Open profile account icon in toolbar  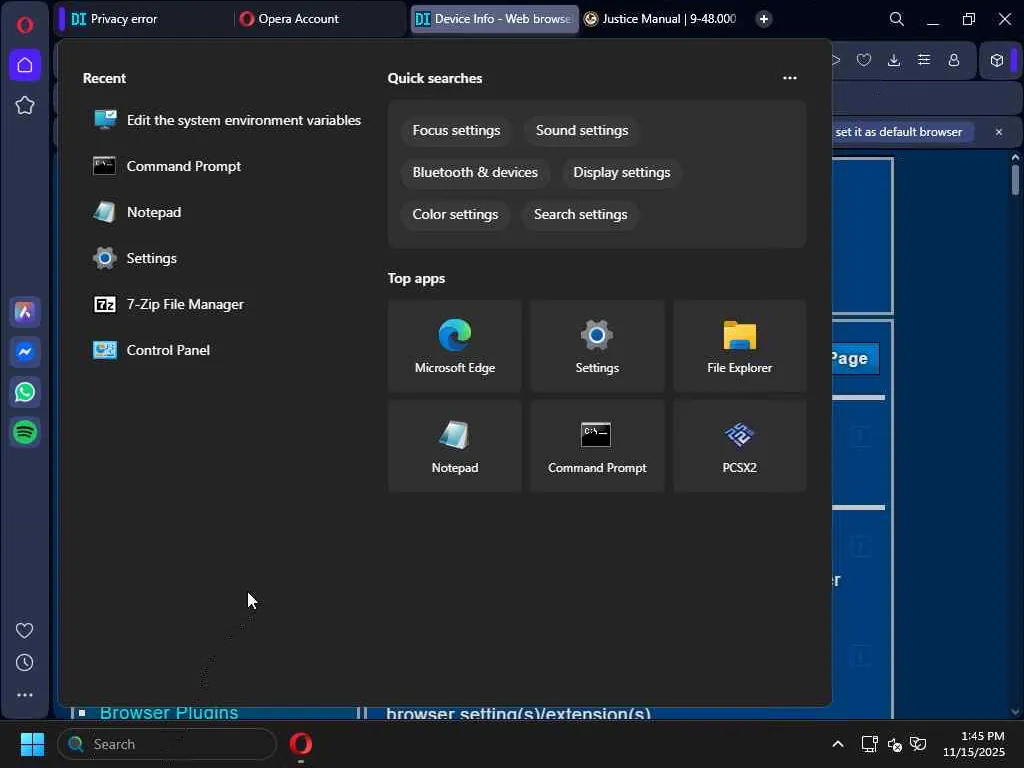pyautogui.click(x=953, y=60)
